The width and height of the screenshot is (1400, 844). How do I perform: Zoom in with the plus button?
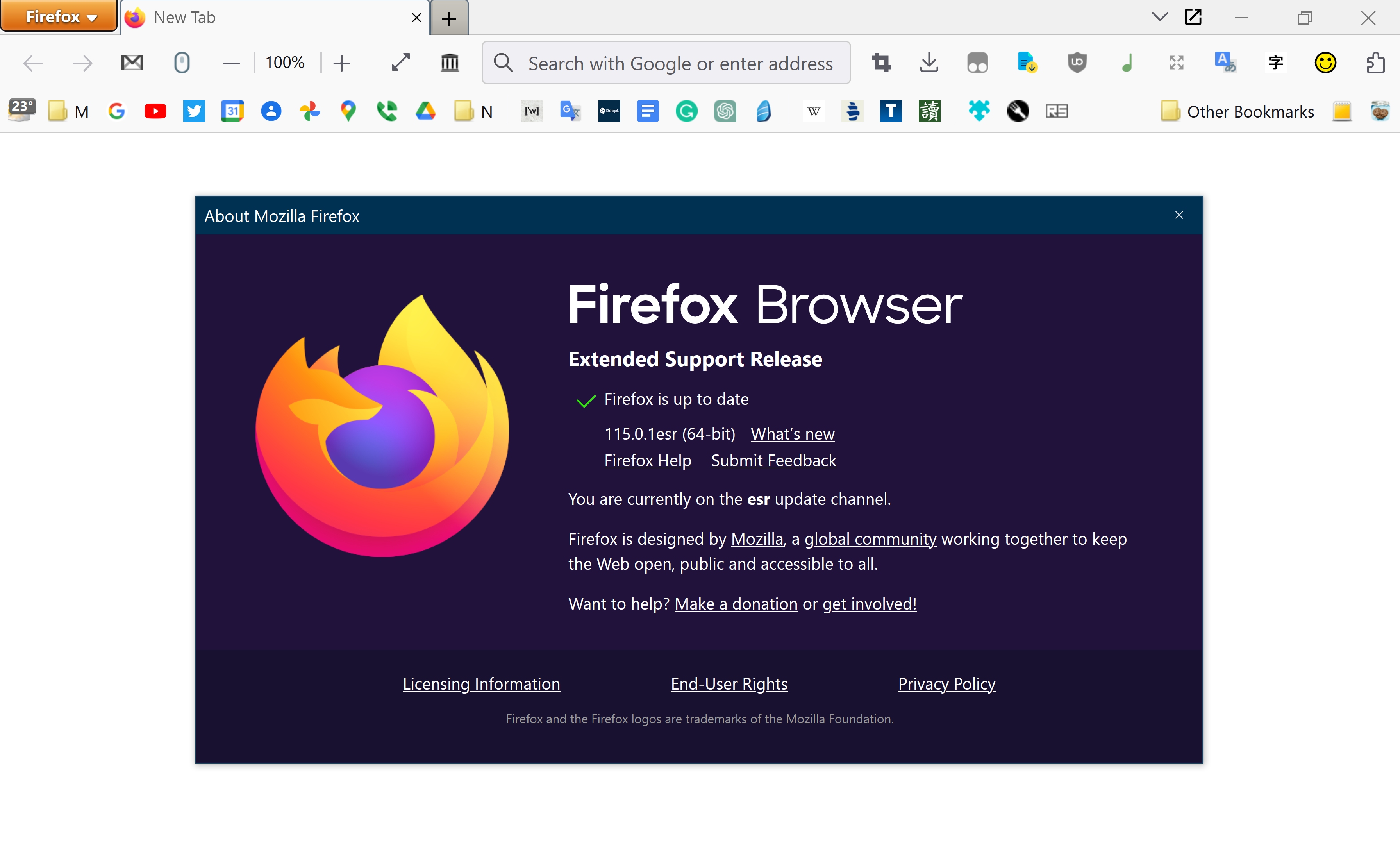[x=341, y=63]
